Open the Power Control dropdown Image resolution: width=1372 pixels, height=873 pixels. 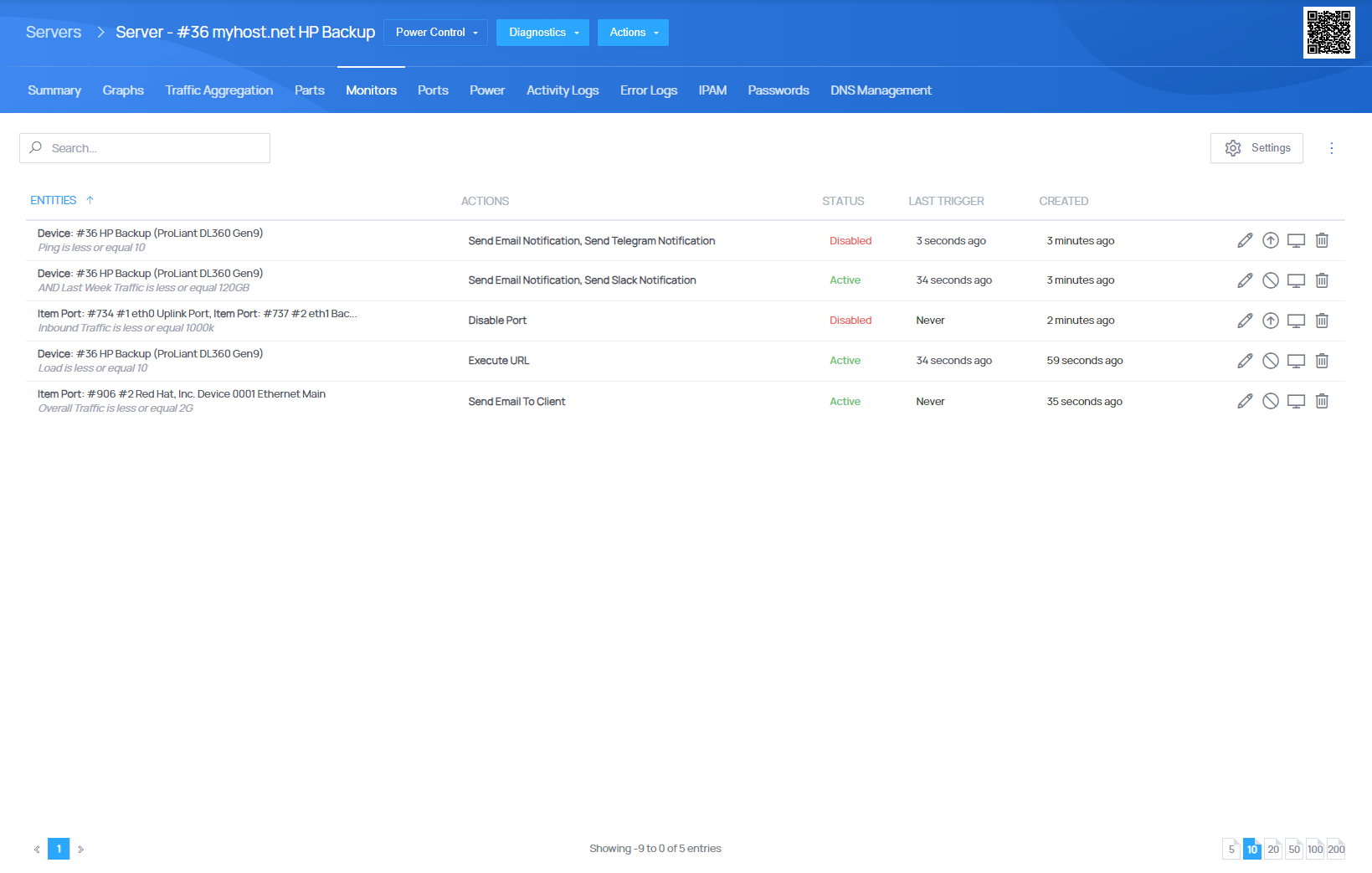[x=436, y=33]
